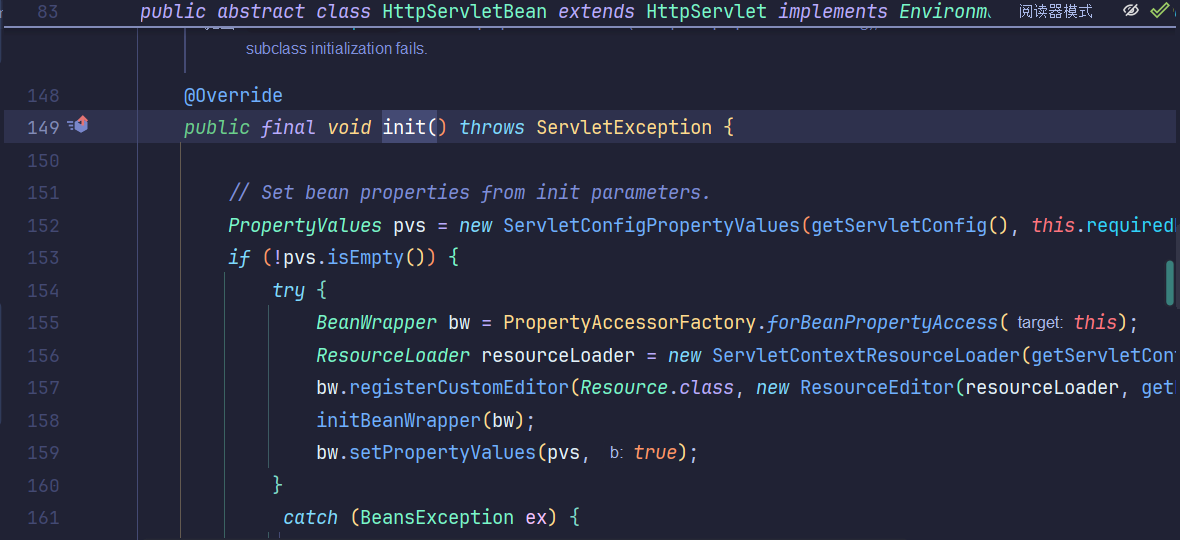This screenshot has height=540, width=1180.
Task: Click the vertical scrollbar thumb on right edge
Action: coord(1170,283)
